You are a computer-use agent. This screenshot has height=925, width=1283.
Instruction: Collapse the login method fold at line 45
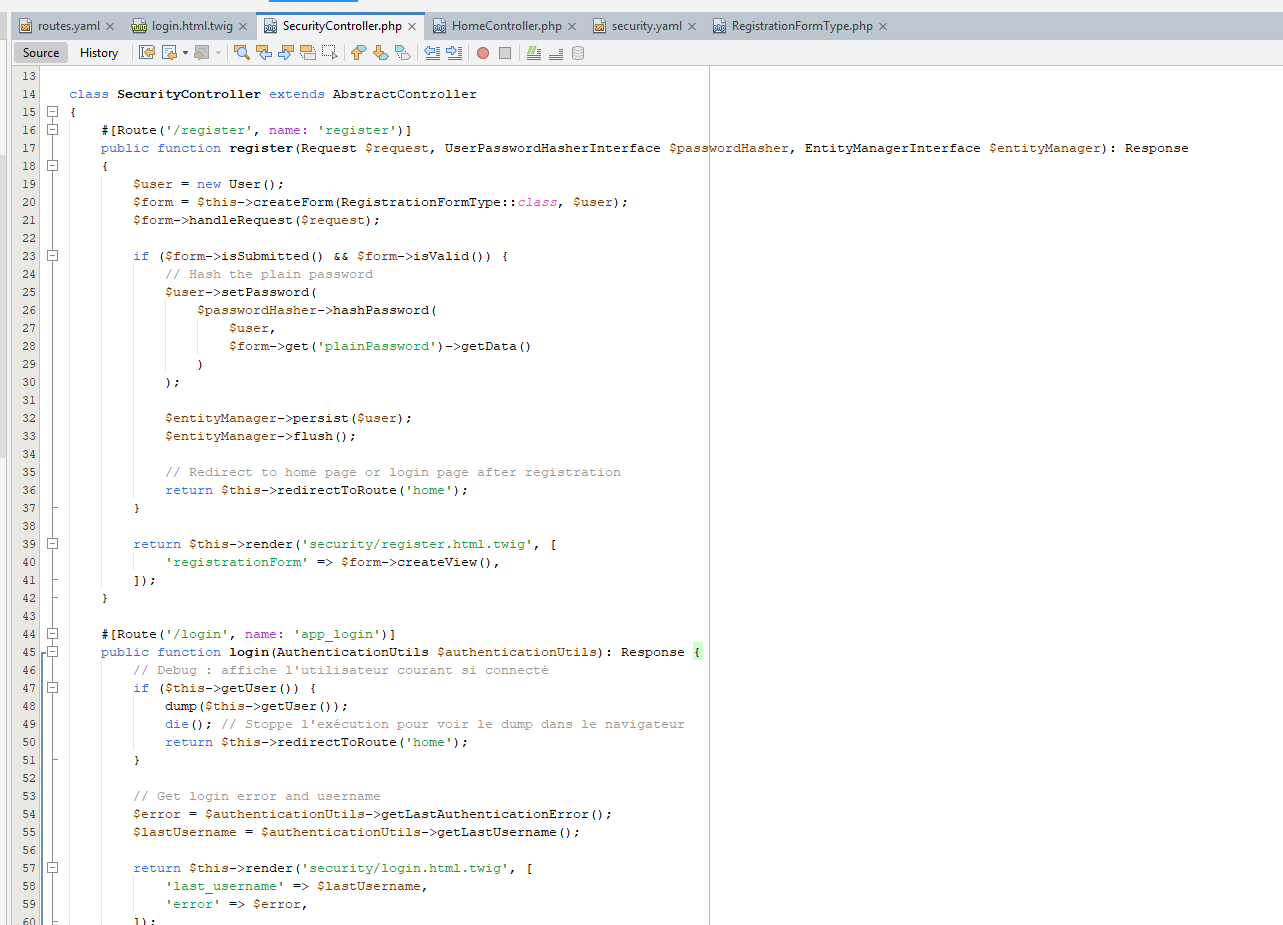[53, 652]
